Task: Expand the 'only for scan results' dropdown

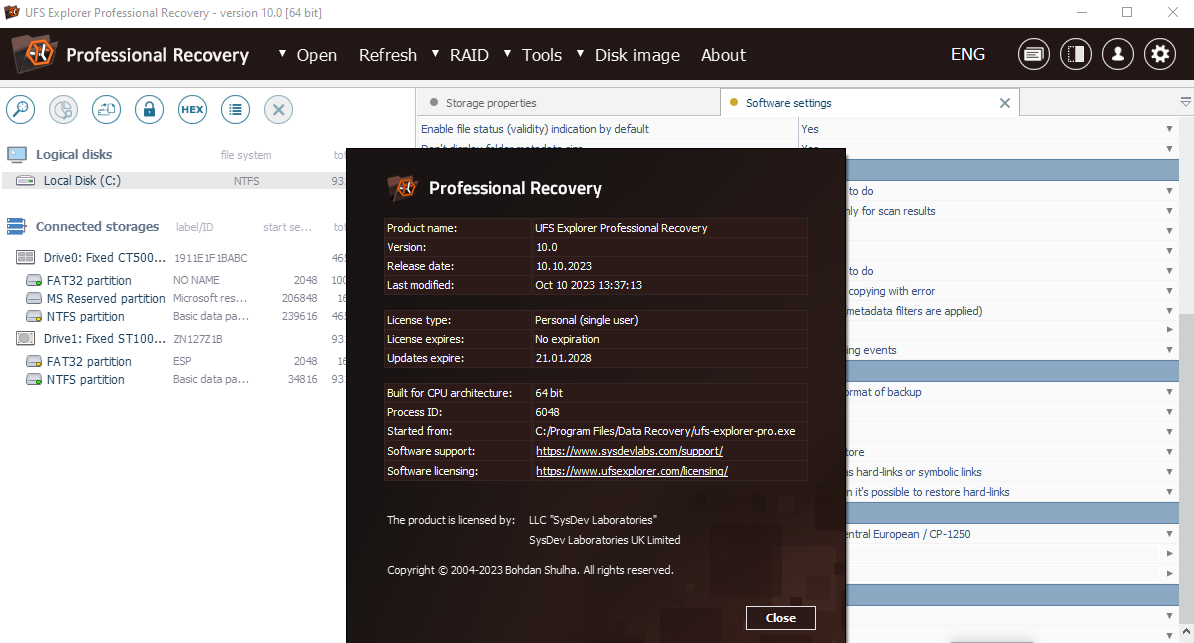Action: coord(1170,211)
